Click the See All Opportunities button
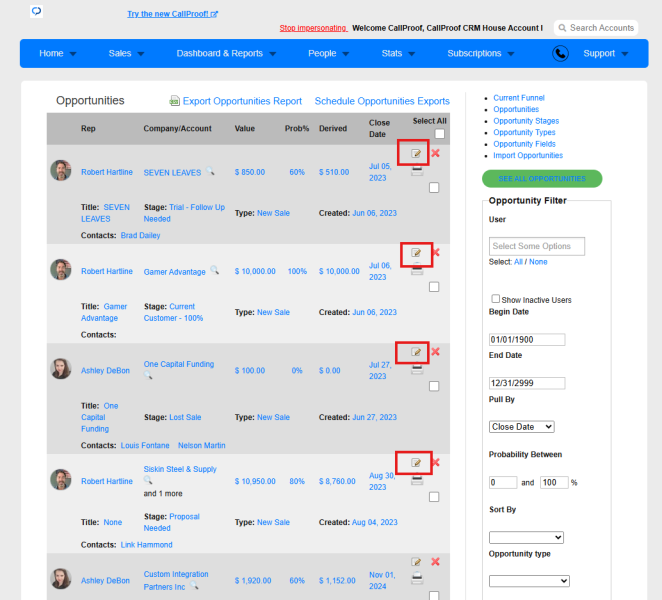The width and height of the screenshot is (662, 600). coord(542,179)
